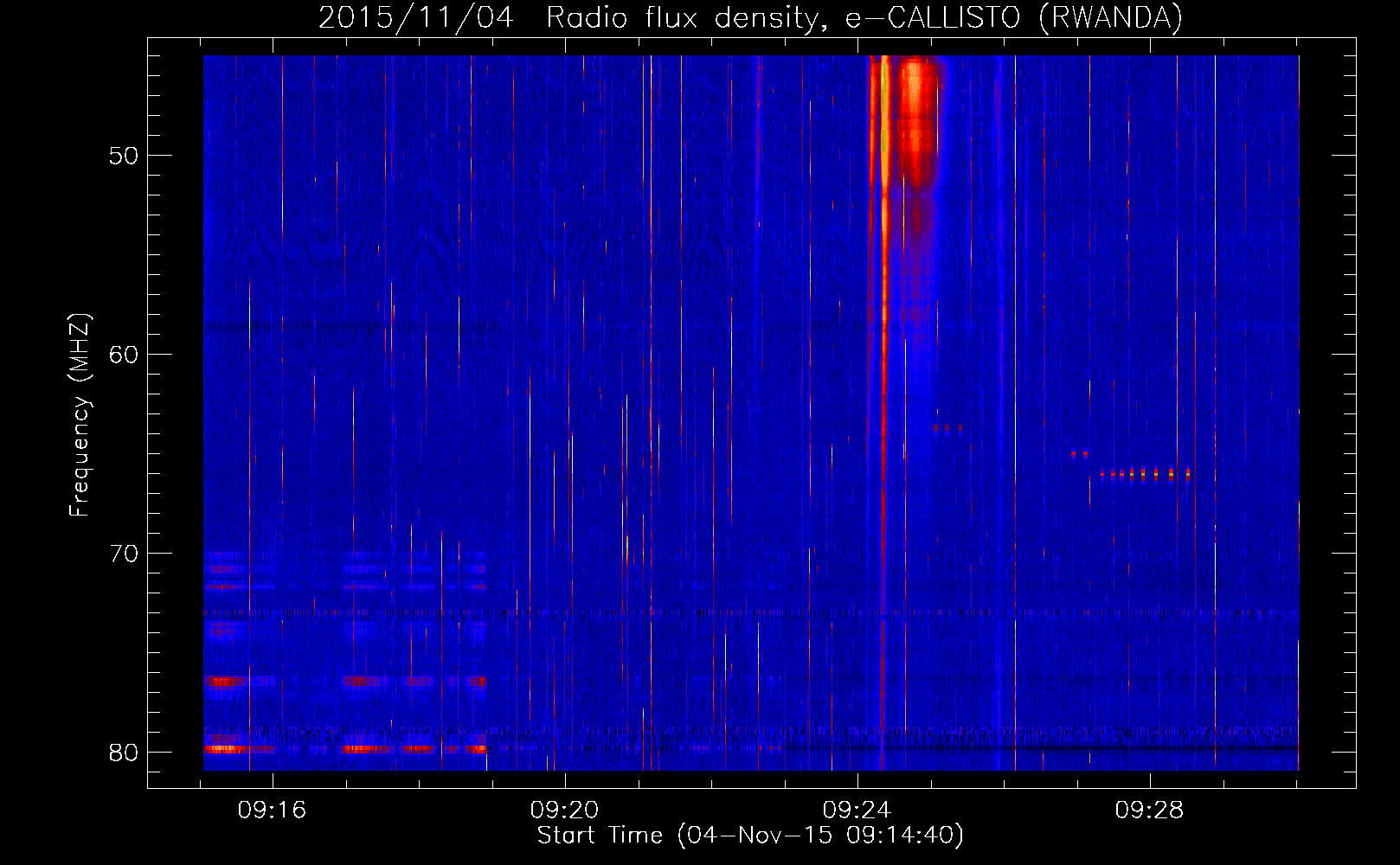Click the 'Start Time (04-Nov-15 09:14:40)' axis label
The width and height of the screenshot is (1400, 865).
tap(750, 836)
